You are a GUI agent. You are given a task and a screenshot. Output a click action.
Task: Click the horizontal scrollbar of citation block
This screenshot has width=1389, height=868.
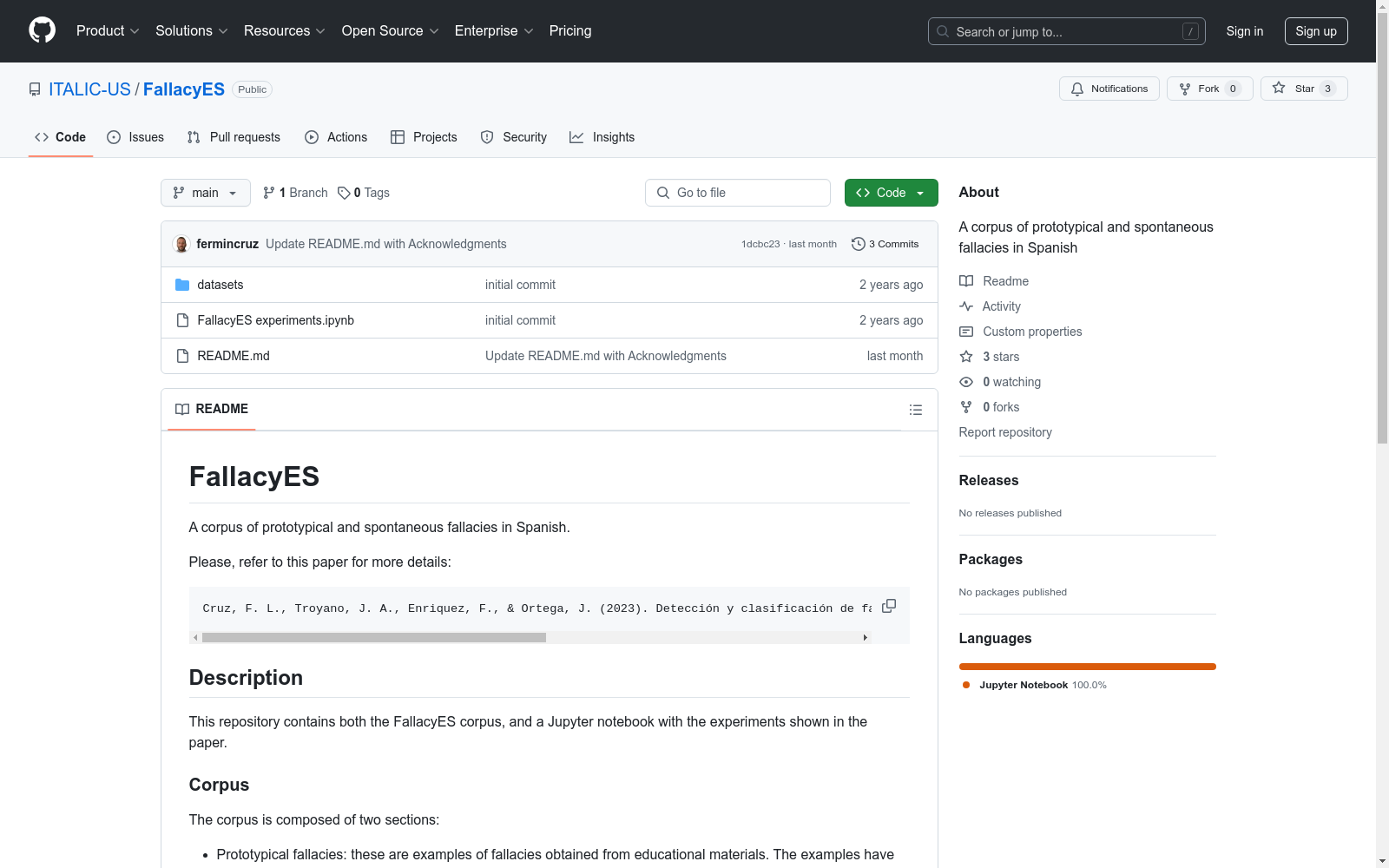click(x=374, y=637)
